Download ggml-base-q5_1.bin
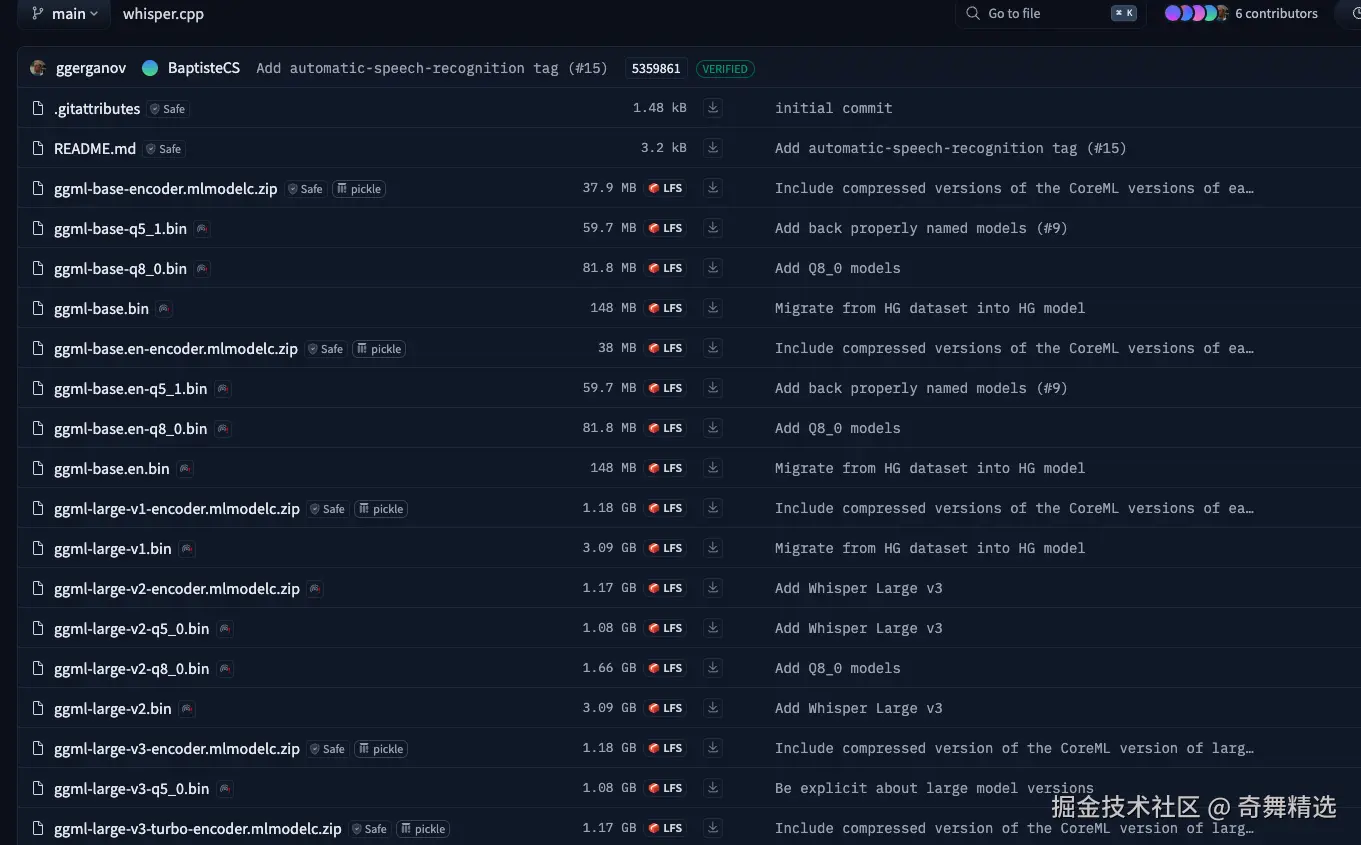 (713, 228)
